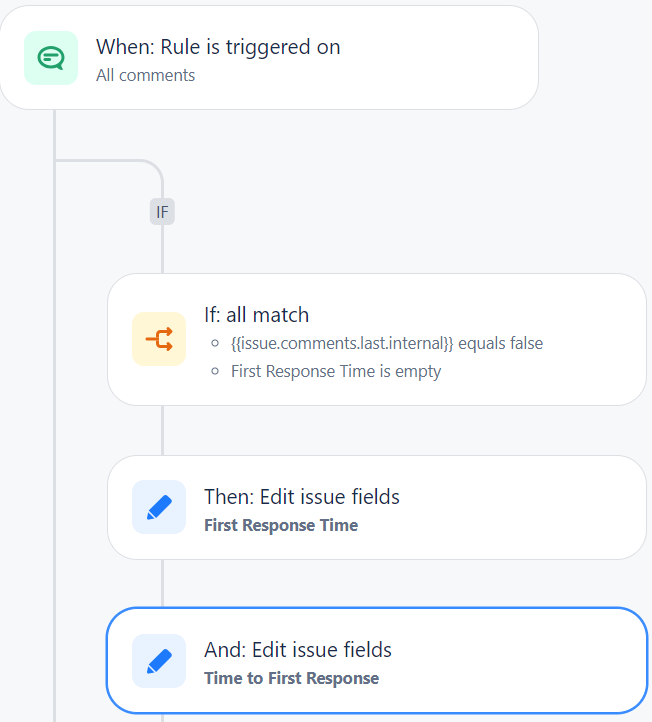This screenshot has width=652, height=722.
Task: Click the connector between trigger and IF badge
Action: click(111, 161)
